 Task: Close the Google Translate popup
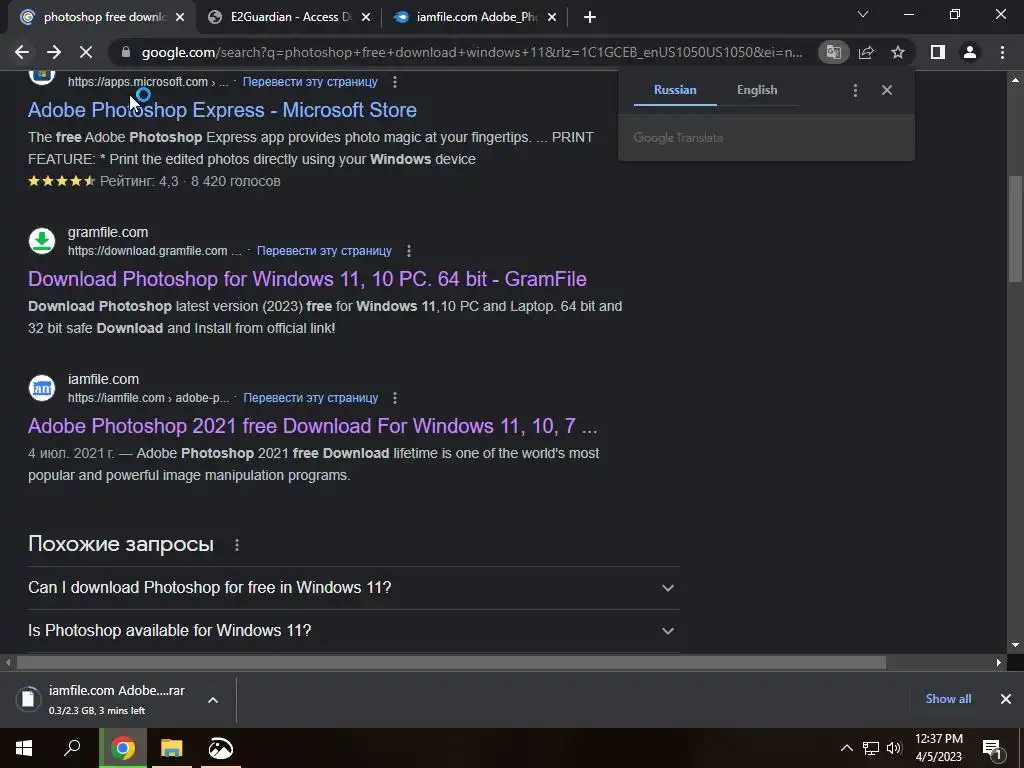pyautogui.click(x=887, y=90)
